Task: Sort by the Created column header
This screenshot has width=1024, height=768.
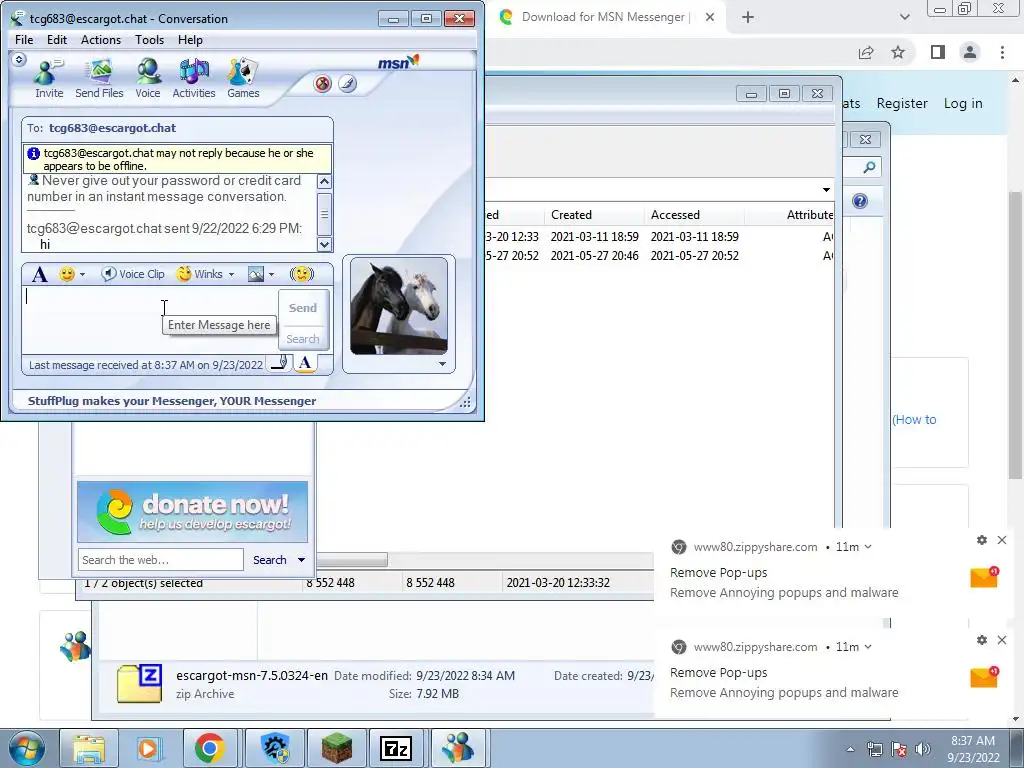Action: [x=596, y=215]
